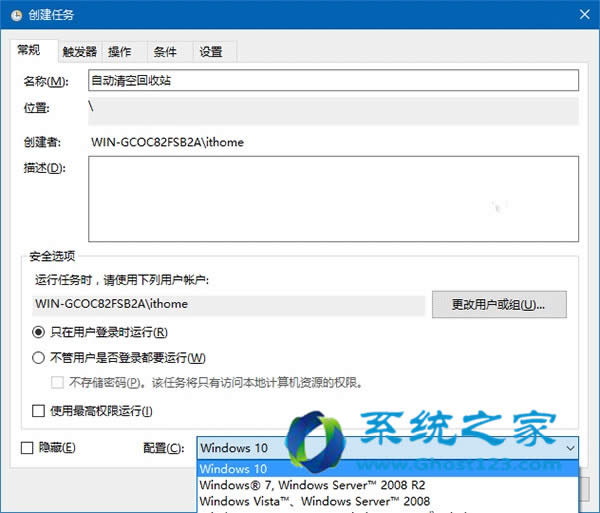Click the 更改用户或组 button
This screenshot has height=513, width=600.
499,305
